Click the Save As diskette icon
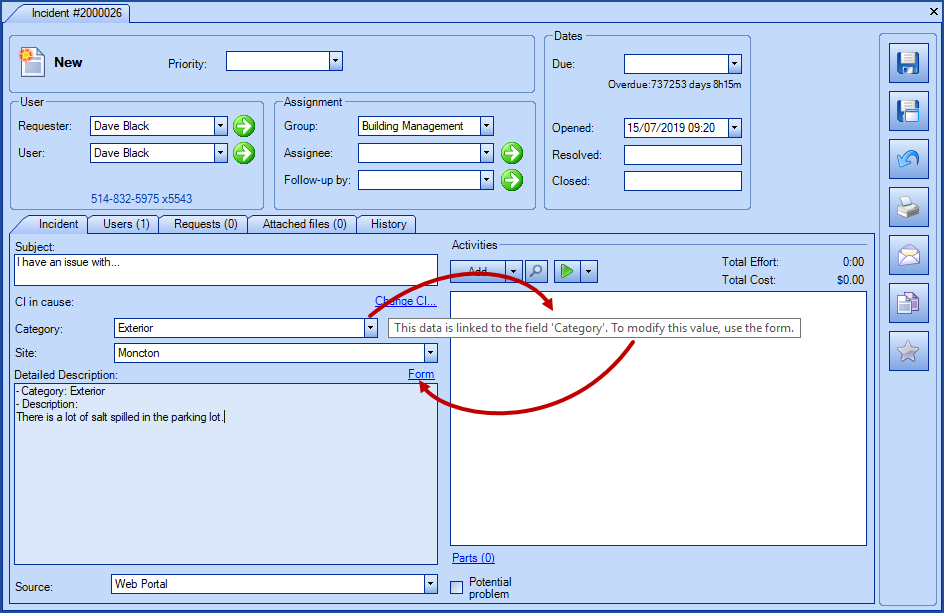Viewport: 944px width, 613px height. (x=908, y=110)
